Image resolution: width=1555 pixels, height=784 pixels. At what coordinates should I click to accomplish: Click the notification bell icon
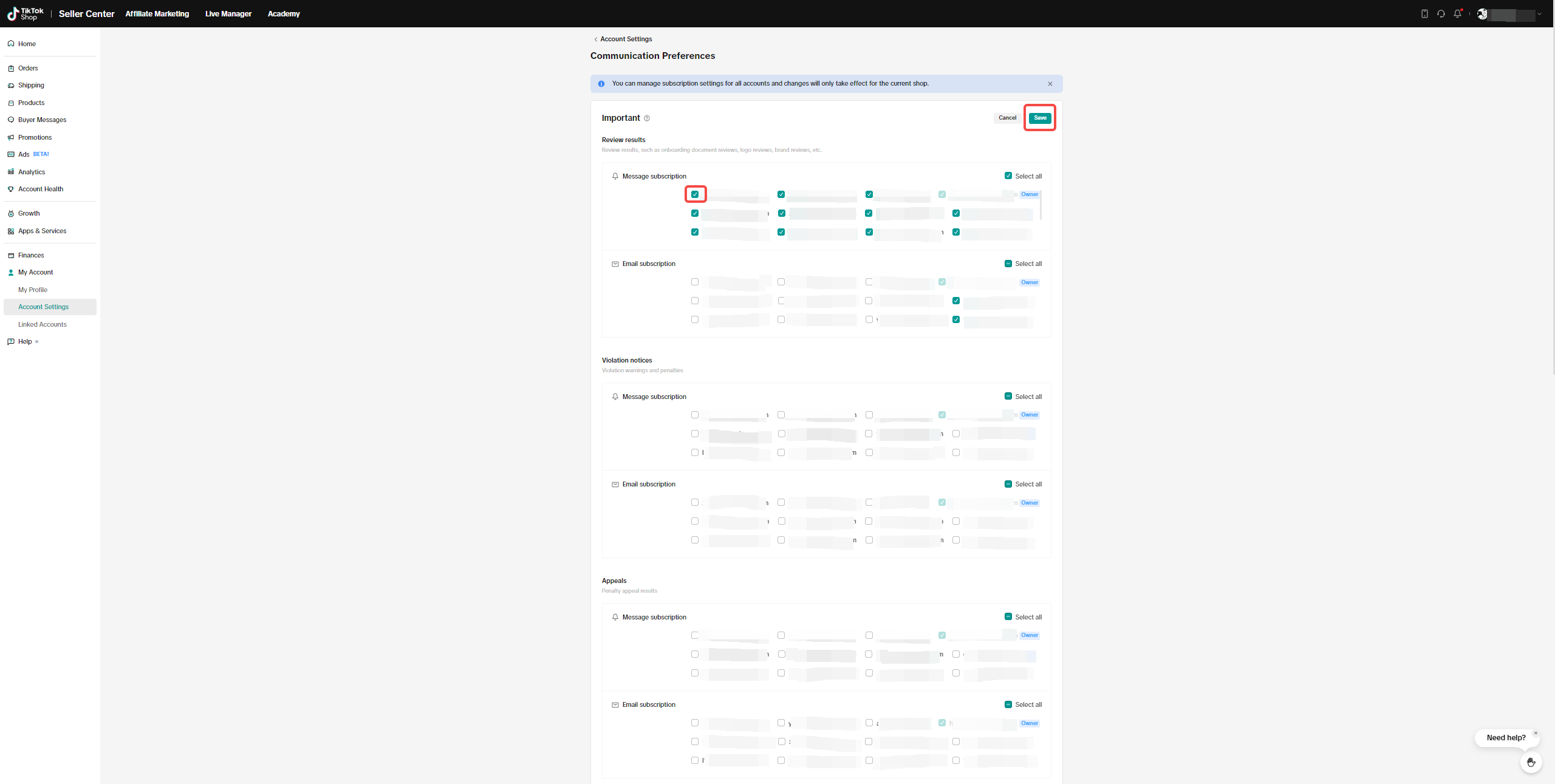click(1457, 13)
